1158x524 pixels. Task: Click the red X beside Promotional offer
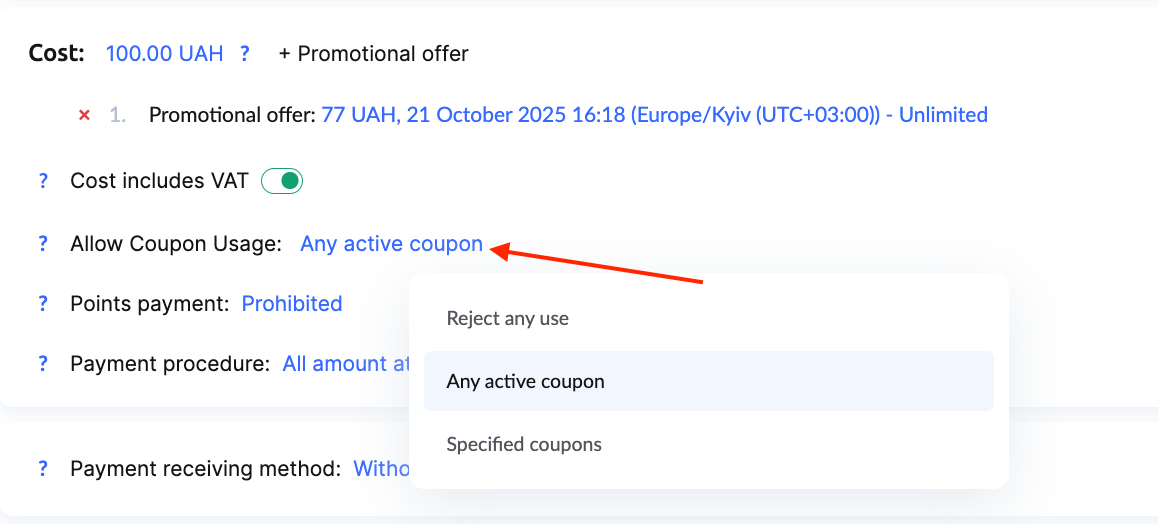click(x=85, y=115)
